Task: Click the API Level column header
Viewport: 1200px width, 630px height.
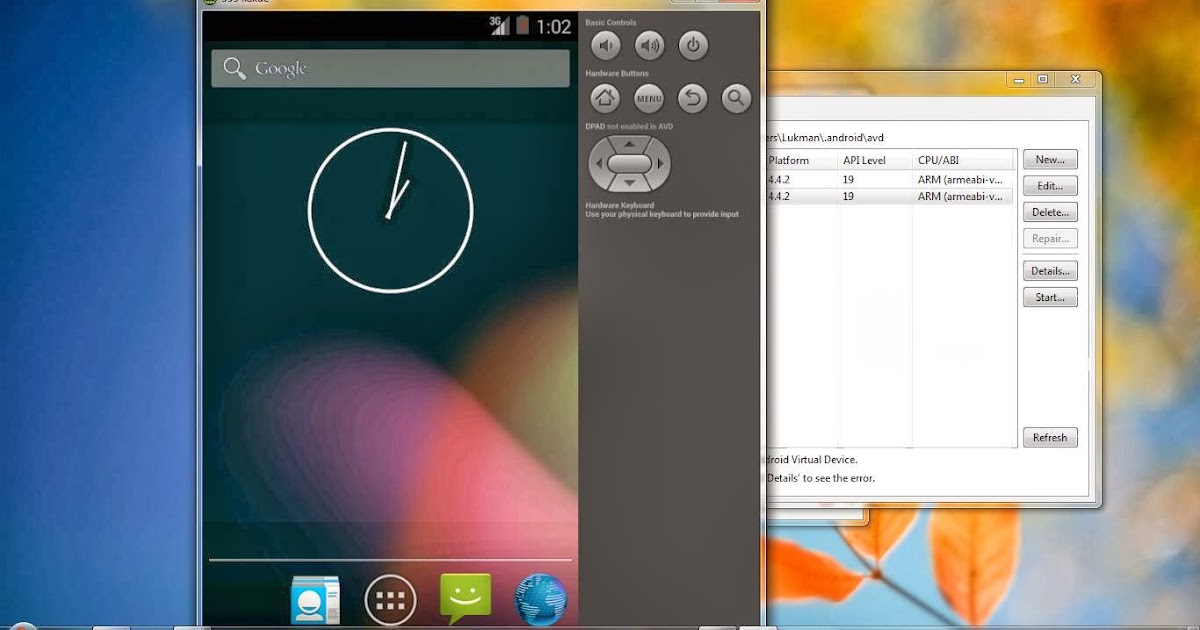Action: click(875, 160)
